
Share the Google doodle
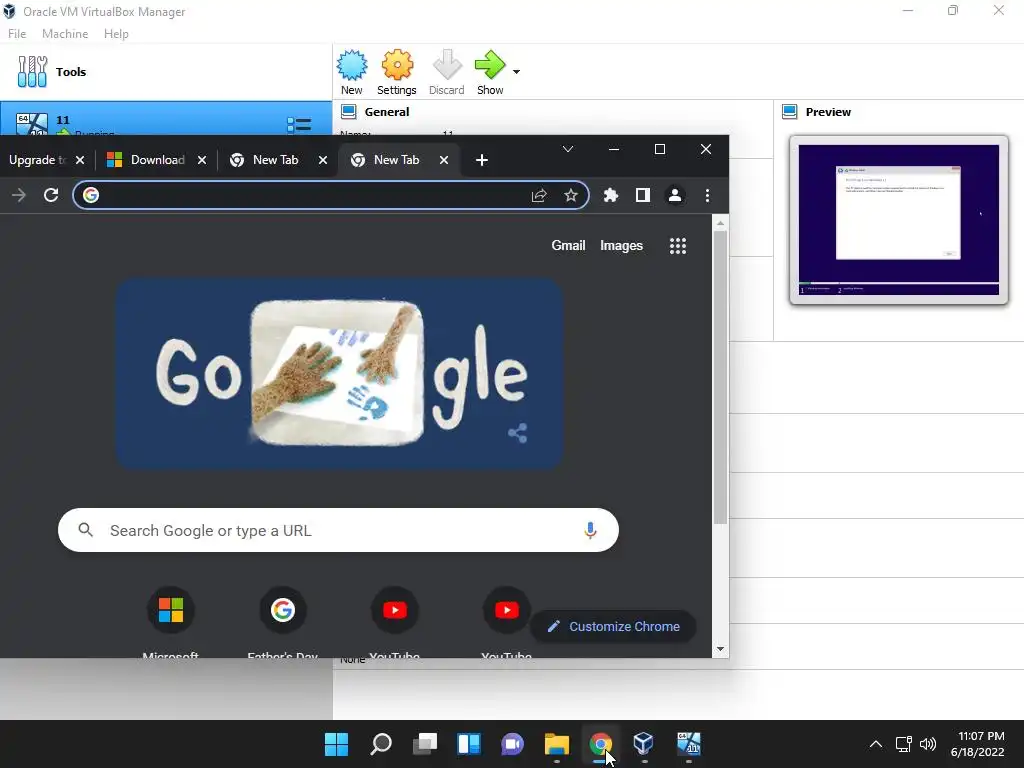pos(517,432)
